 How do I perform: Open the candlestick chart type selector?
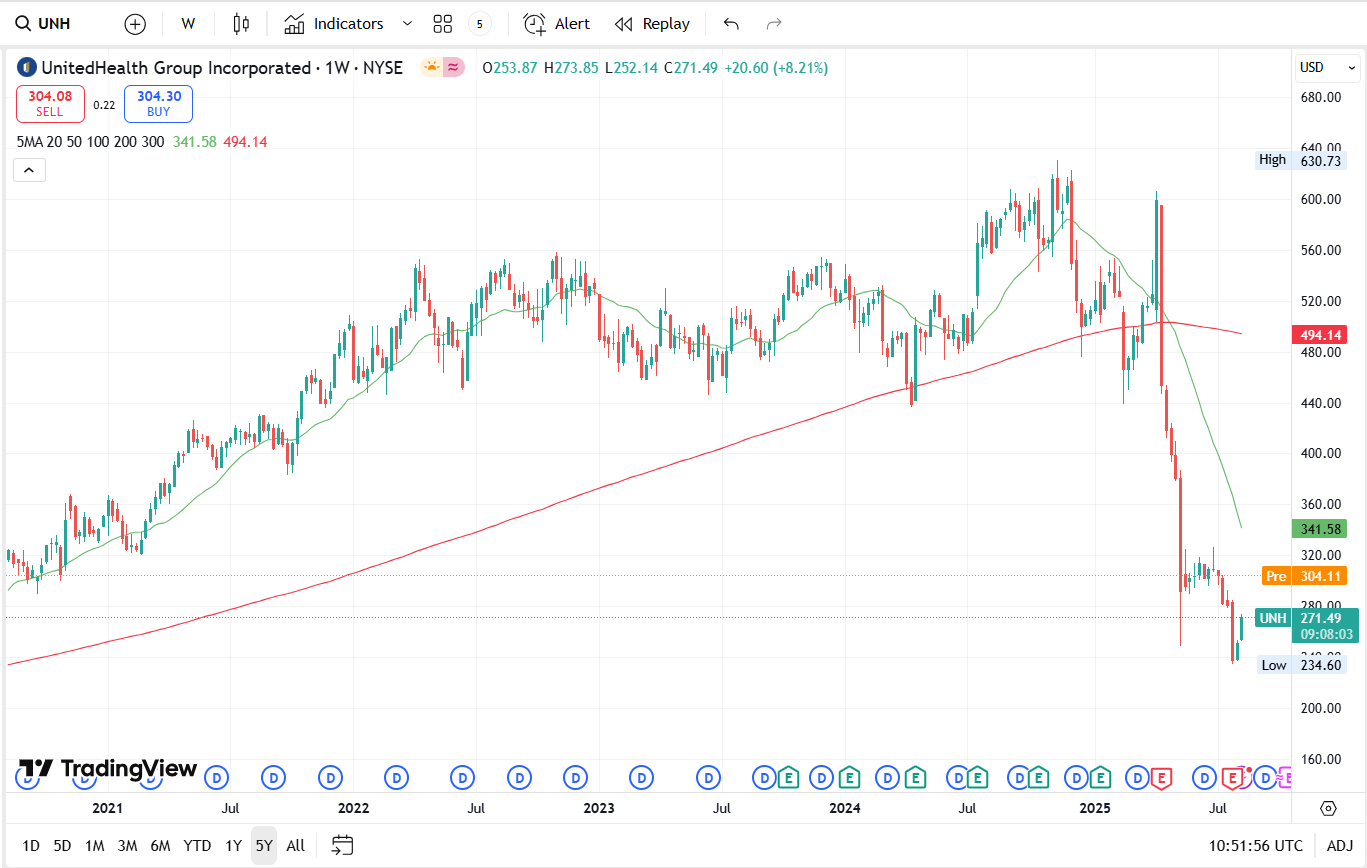pos(240,24)
